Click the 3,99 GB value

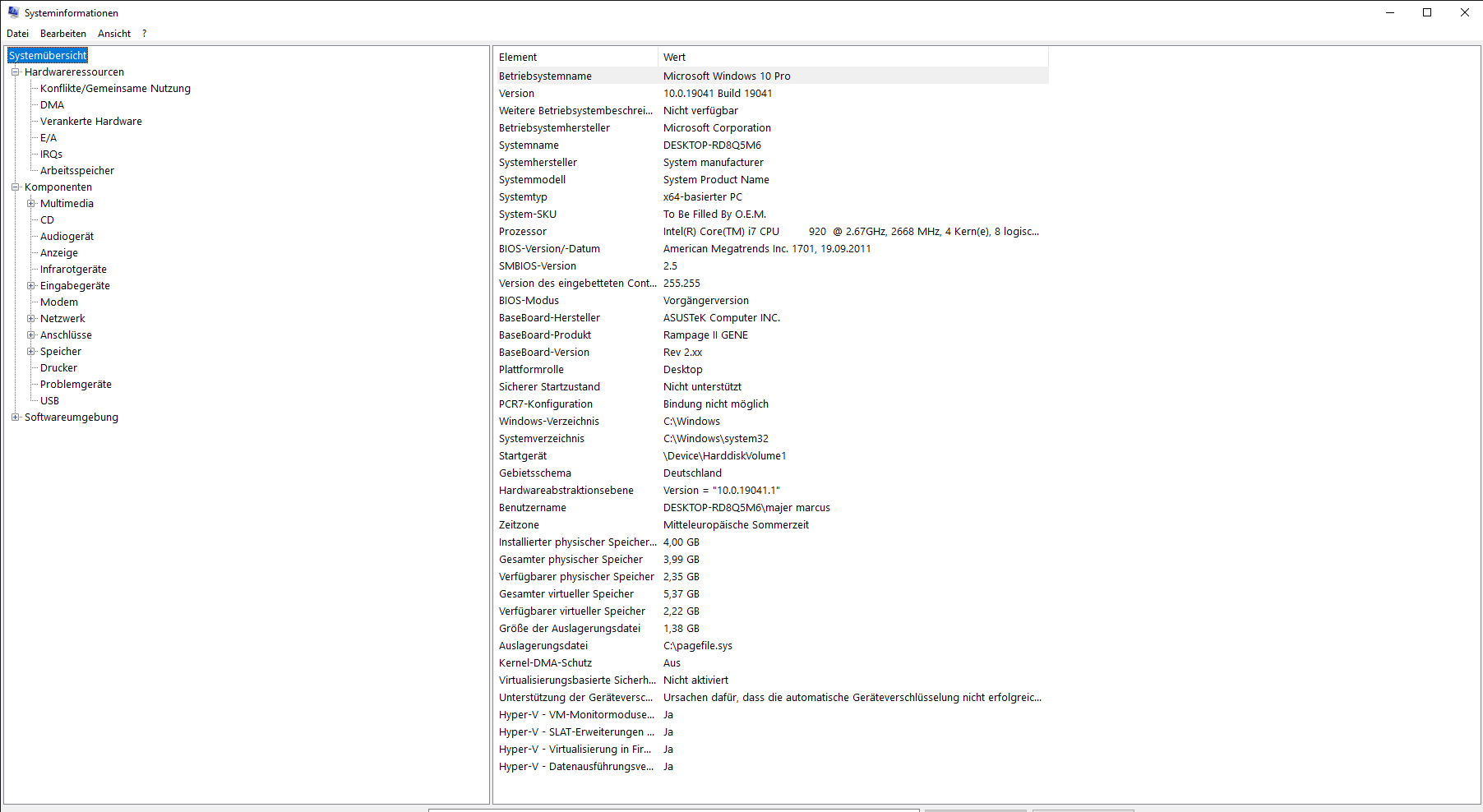(681, 559)
